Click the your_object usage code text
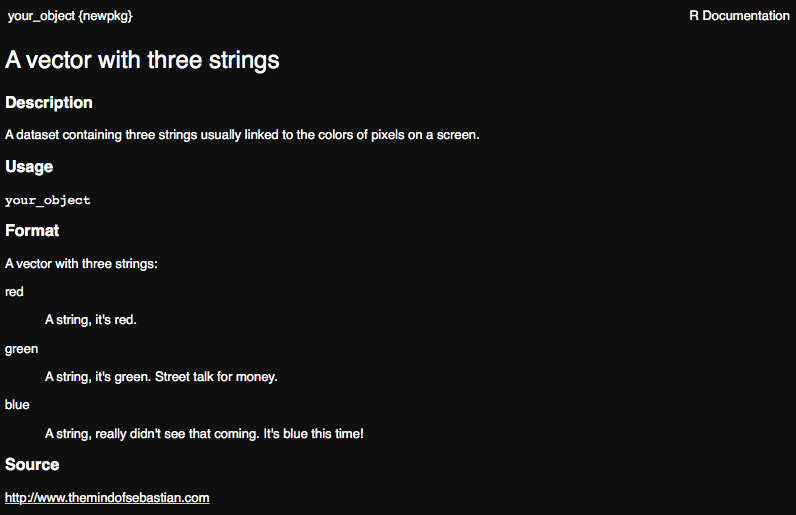This screenshot has height=515, width=796. 48,200
